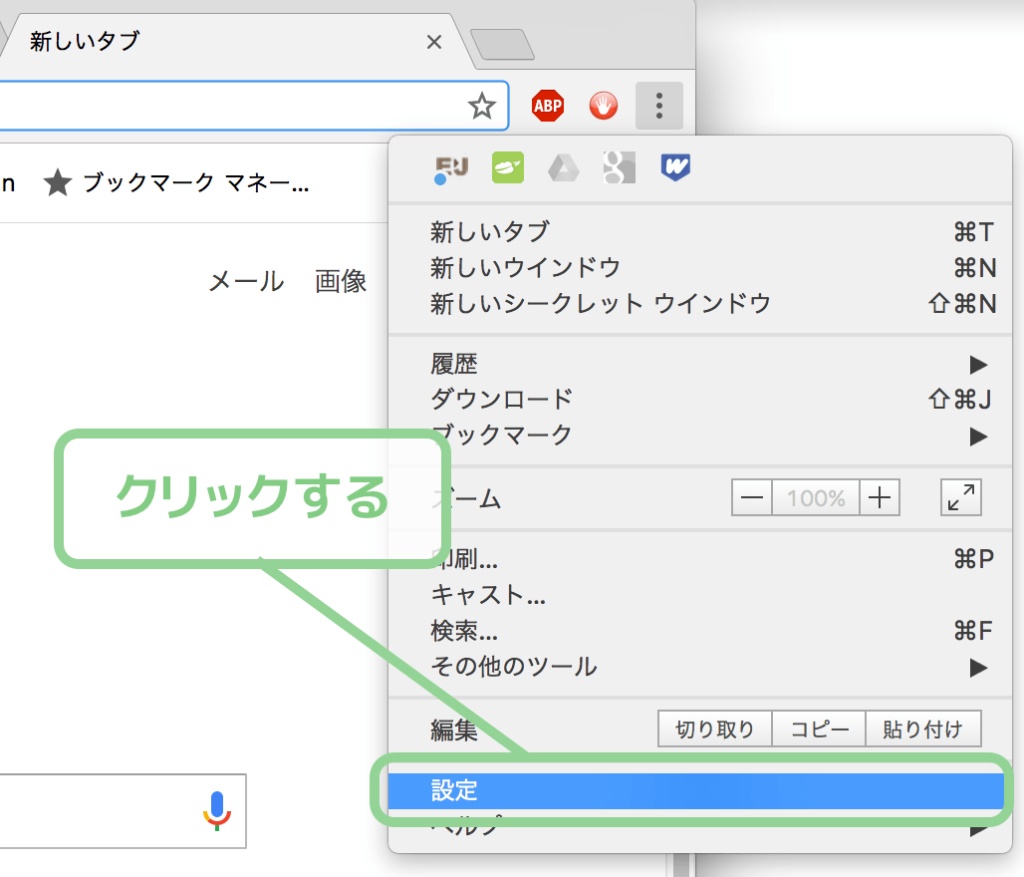Expand the 履歴 submenu
This screenshot has width=1024, height=877.
click(x=700, y=364)
